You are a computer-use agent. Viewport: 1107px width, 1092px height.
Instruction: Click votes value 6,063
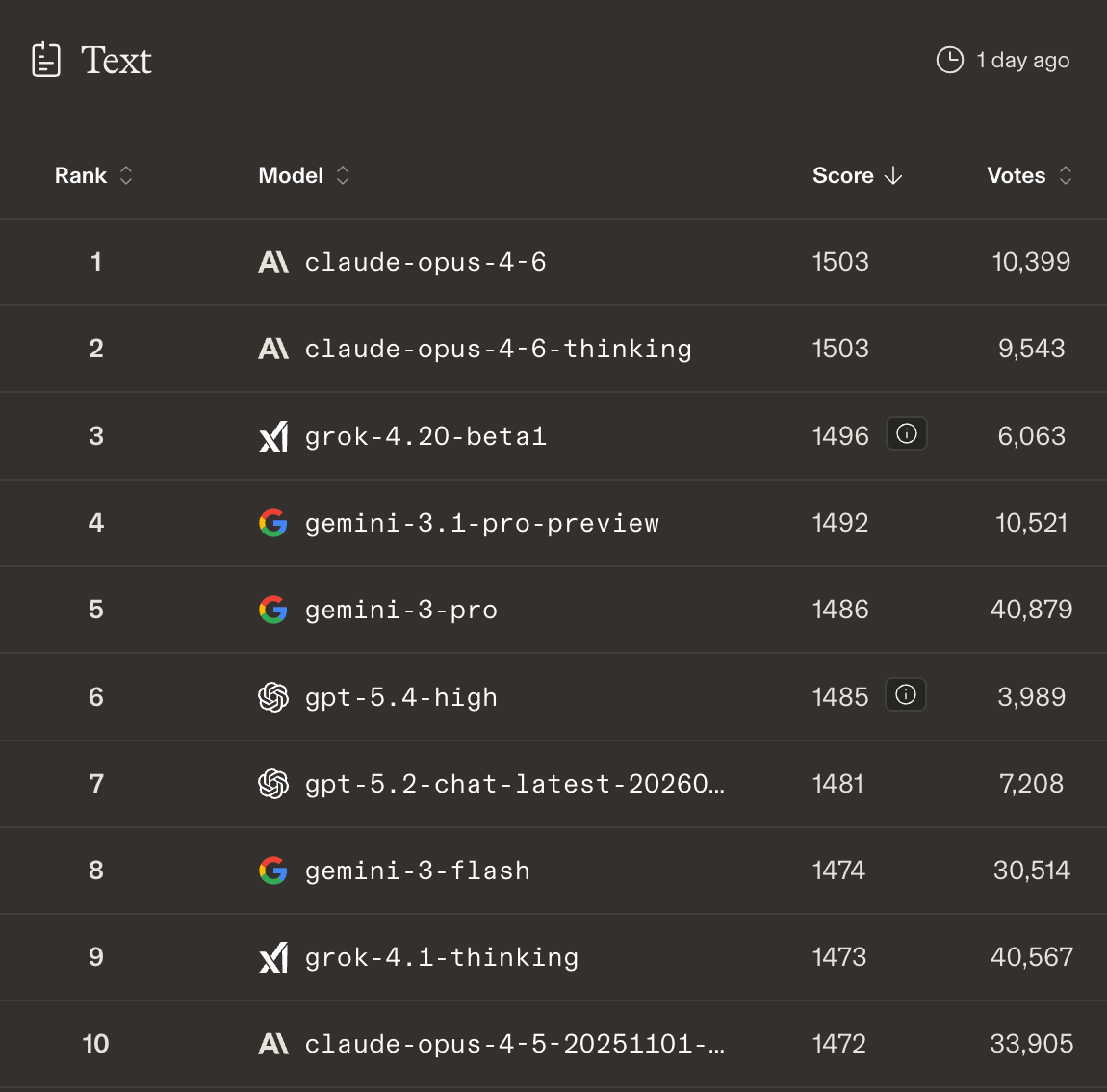click(x=1032, y=436)
